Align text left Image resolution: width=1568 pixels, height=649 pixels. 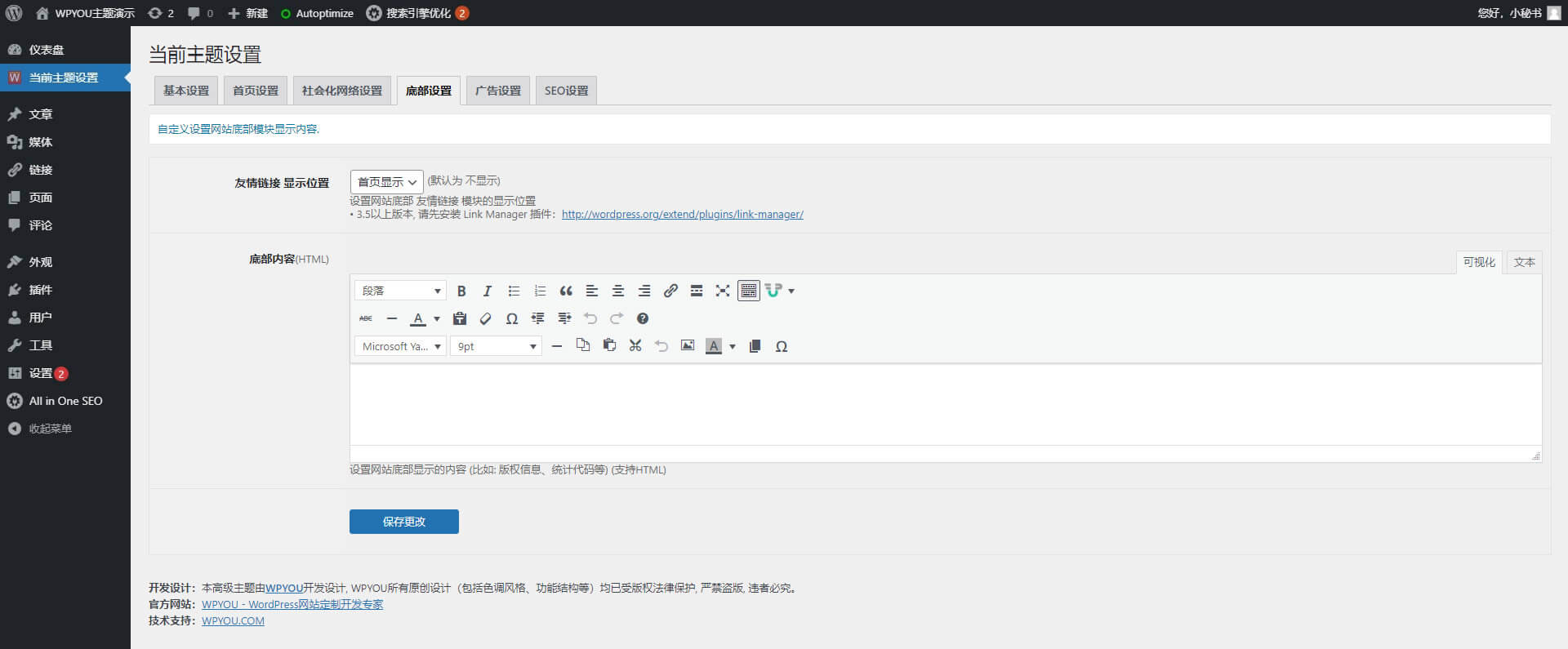point(592,291)
